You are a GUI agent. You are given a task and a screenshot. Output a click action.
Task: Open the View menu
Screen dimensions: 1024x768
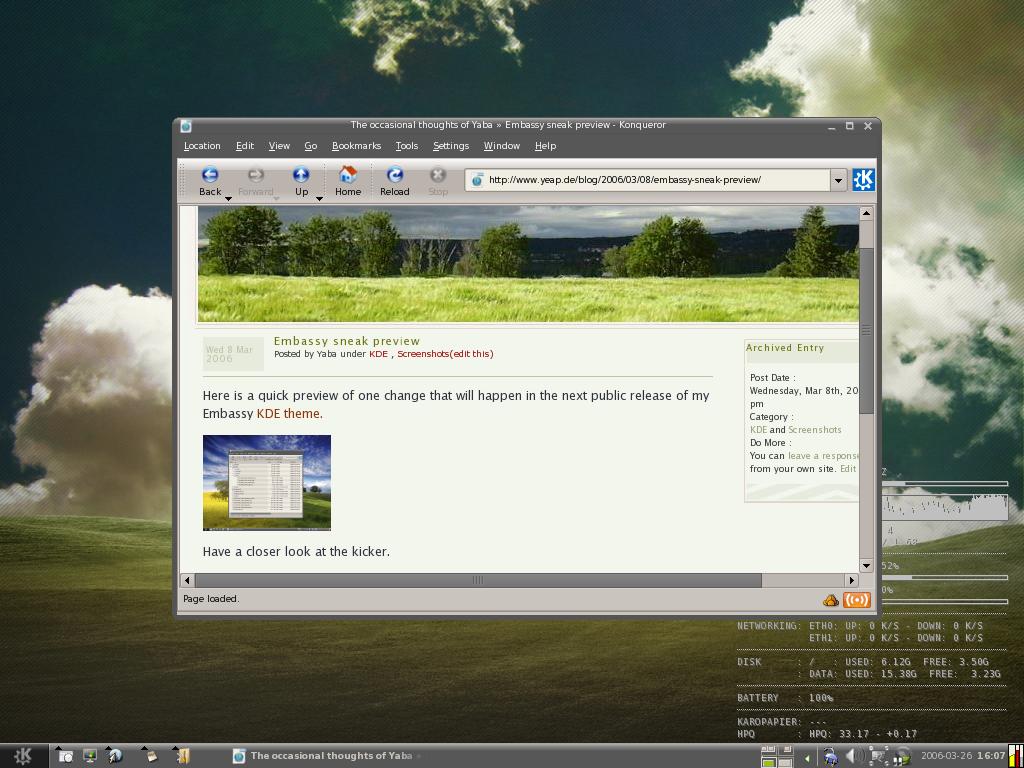[279, 146]
